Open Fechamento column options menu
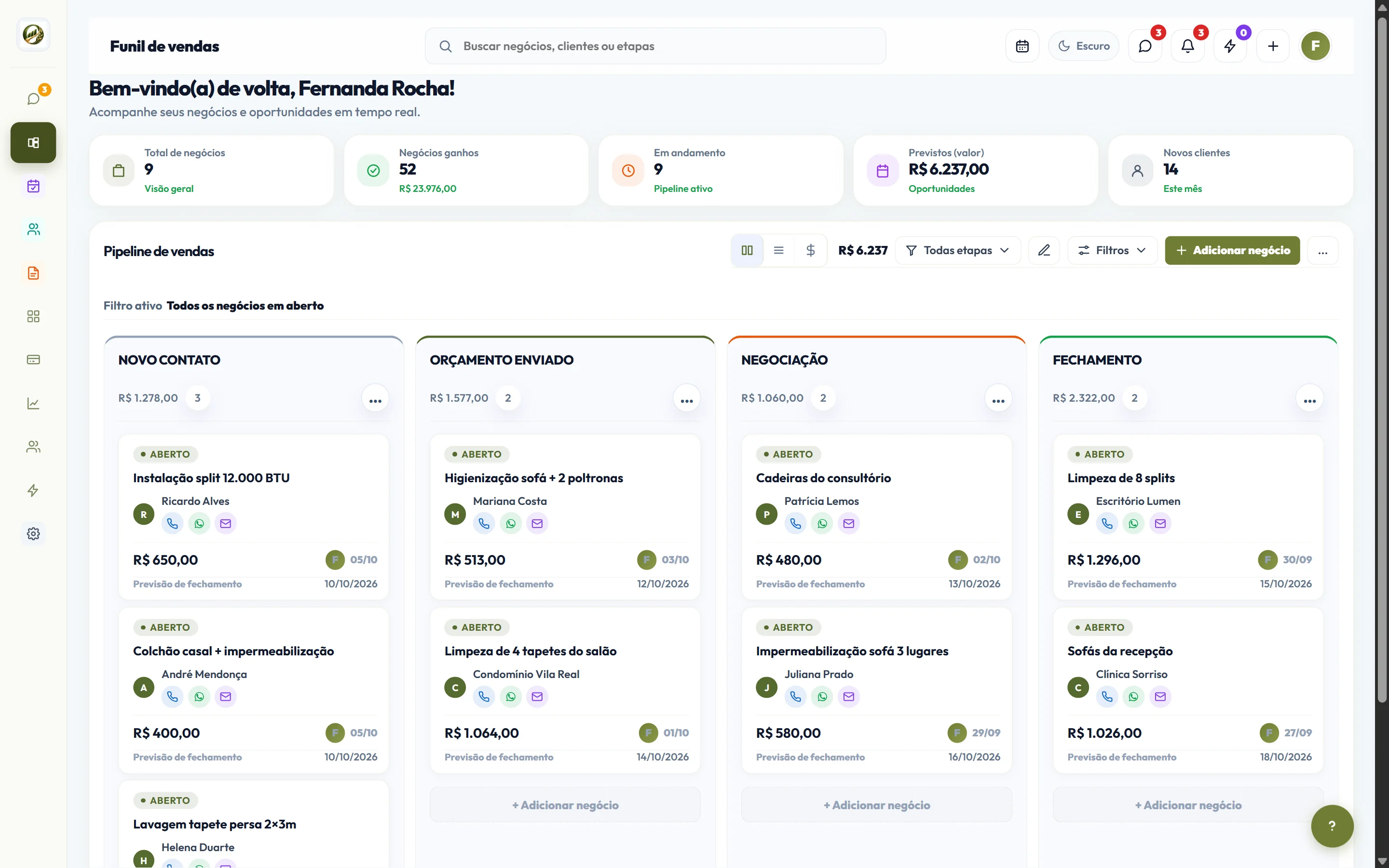 tap(1309, 399)
